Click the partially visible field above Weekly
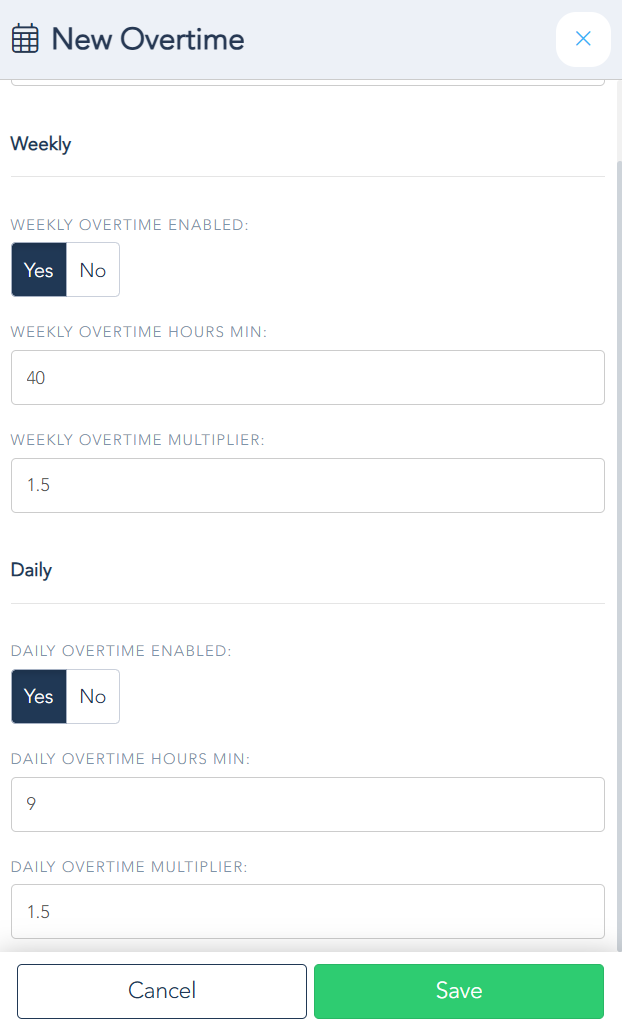 pyautogui.click(x=308, y=83)
